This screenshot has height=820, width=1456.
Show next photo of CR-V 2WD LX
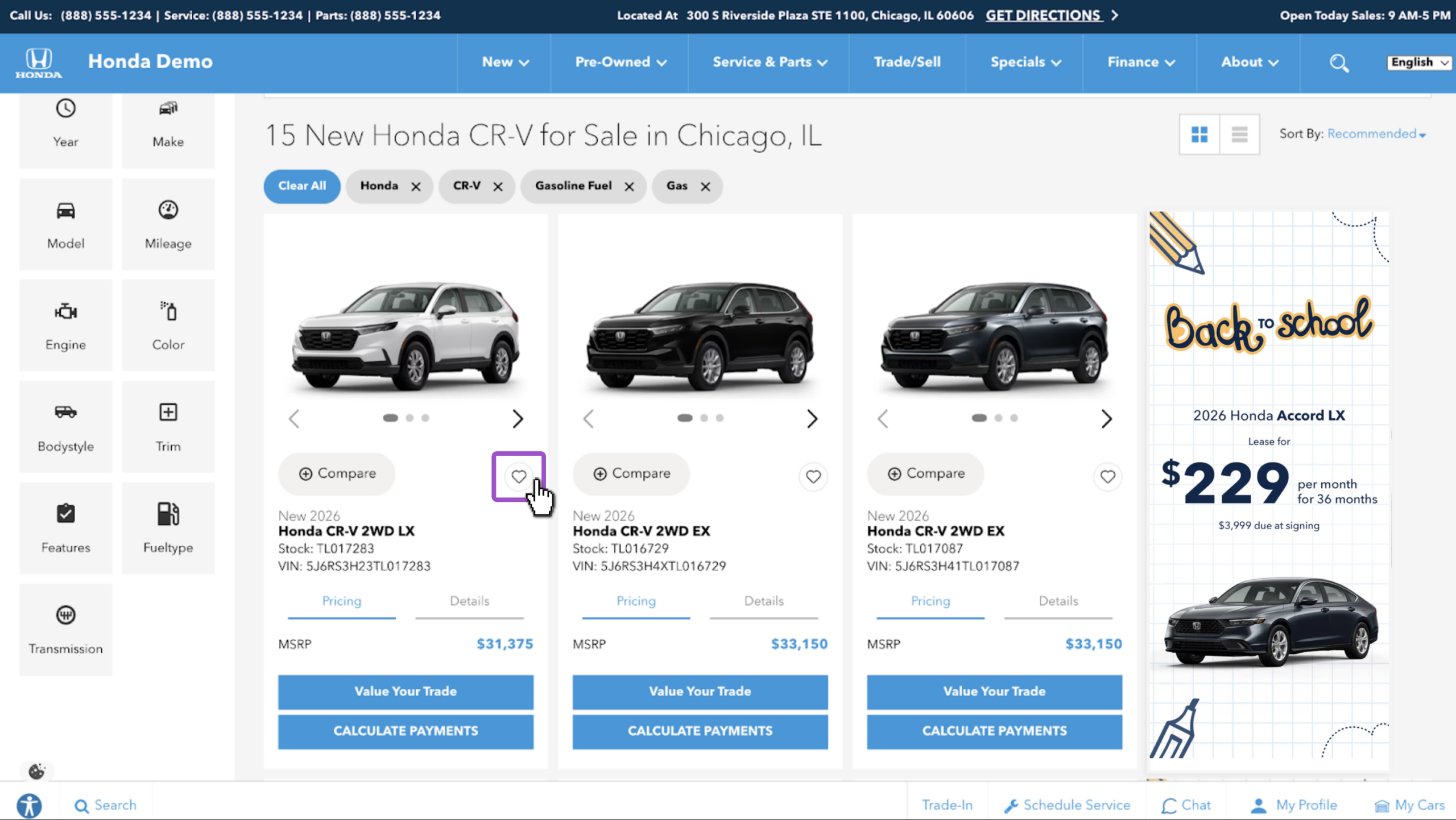[518, 419]
